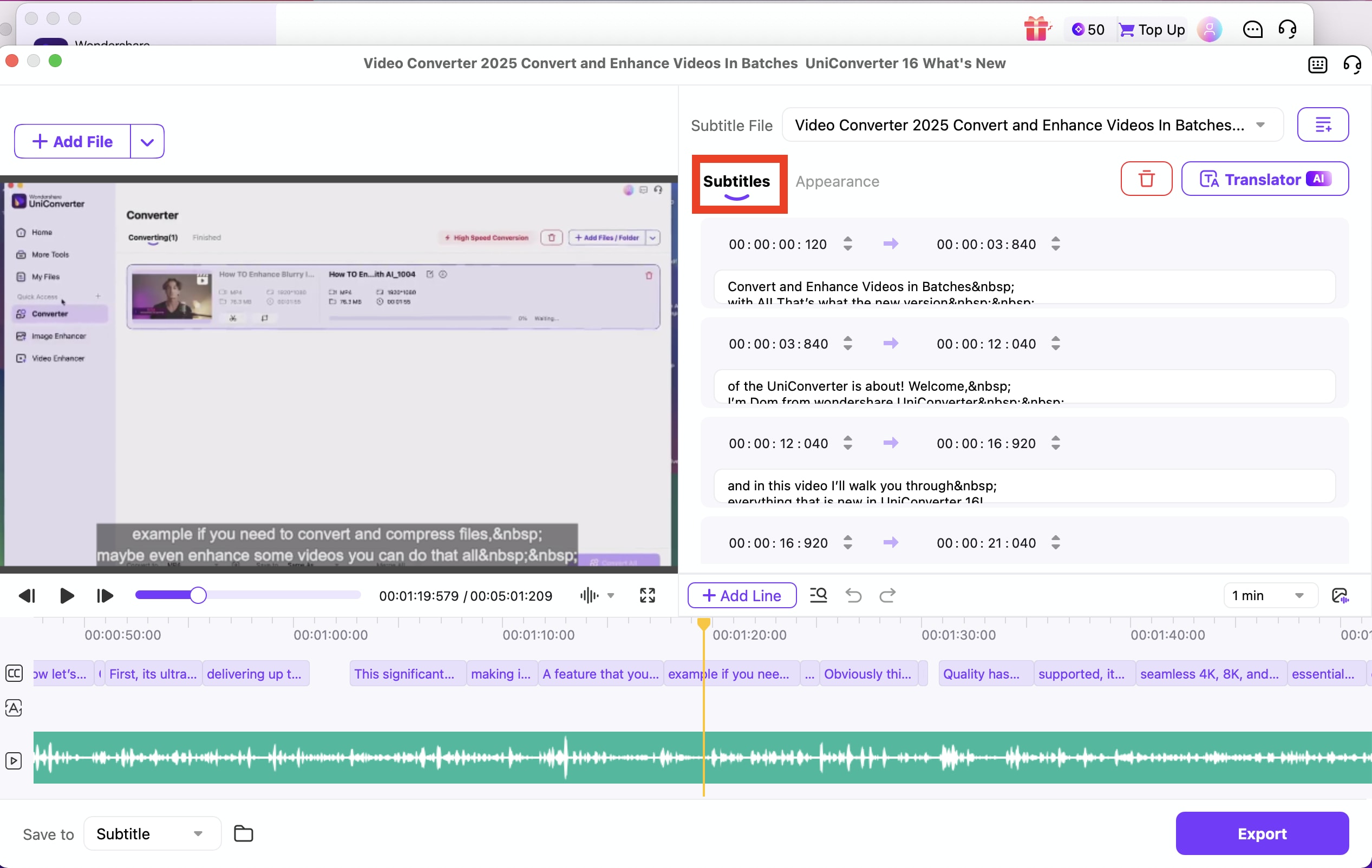Switch to the Appearance tab
The height and width of the screenshot is (868, 1372).
[x=838, y=181]
